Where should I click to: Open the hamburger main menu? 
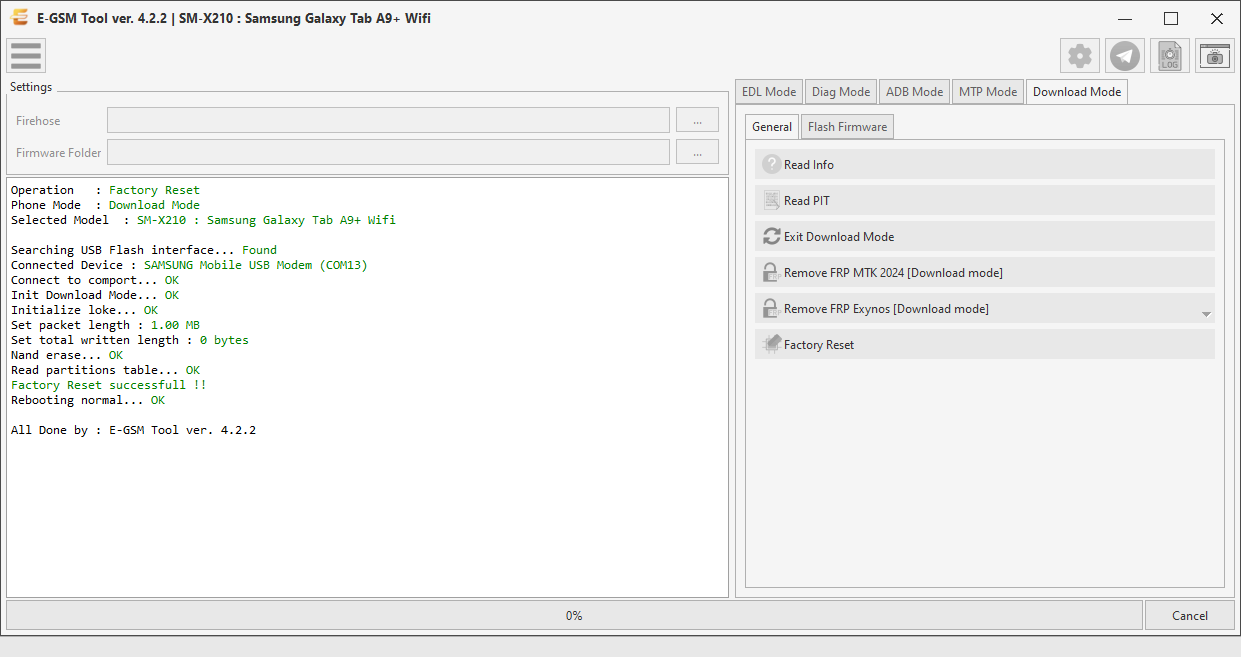tap(26, 56)
